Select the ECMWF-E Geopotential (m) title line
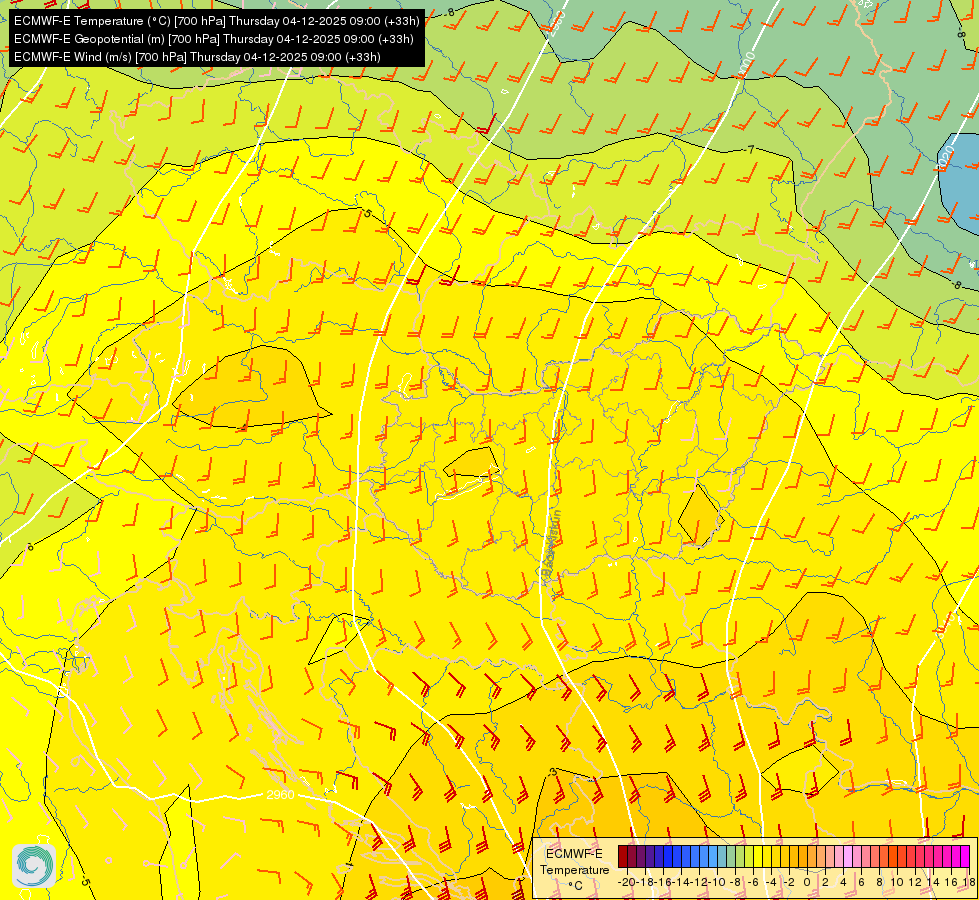 [214, 39]
